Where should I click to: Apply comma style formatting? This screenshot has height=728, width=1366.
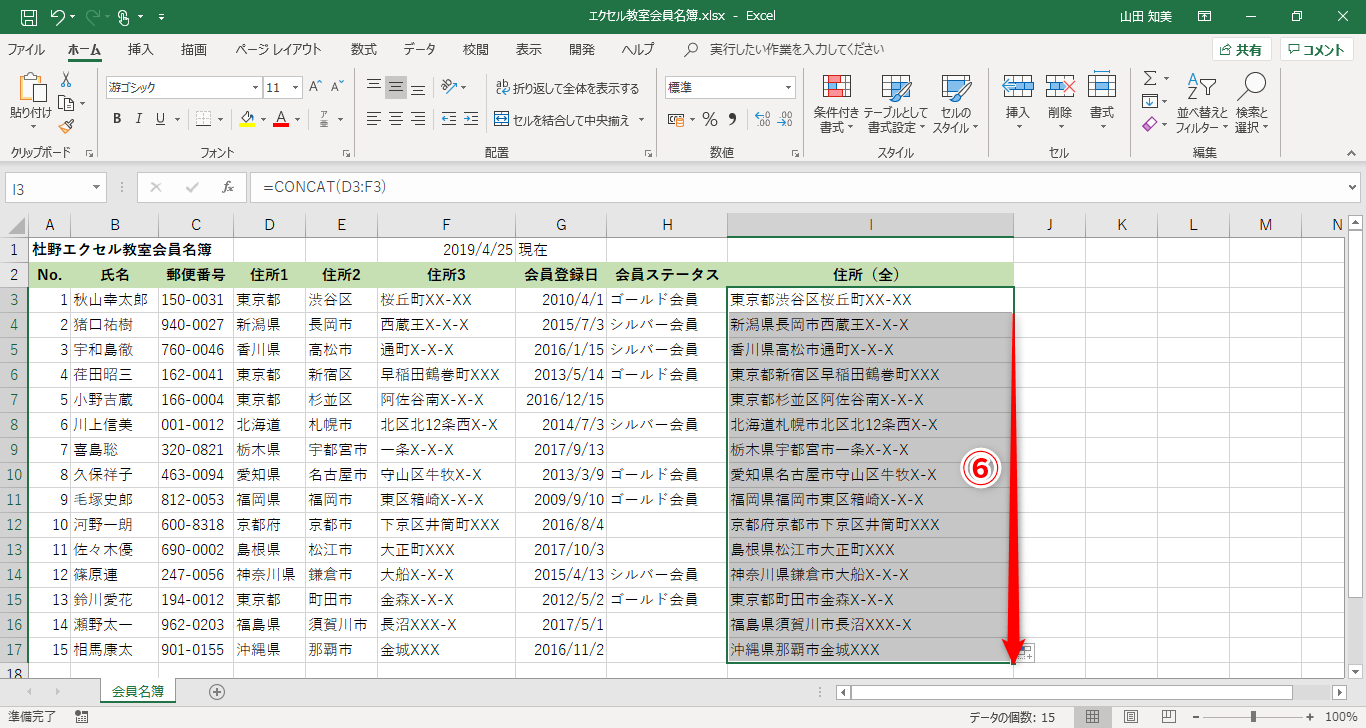pos(731,120)
